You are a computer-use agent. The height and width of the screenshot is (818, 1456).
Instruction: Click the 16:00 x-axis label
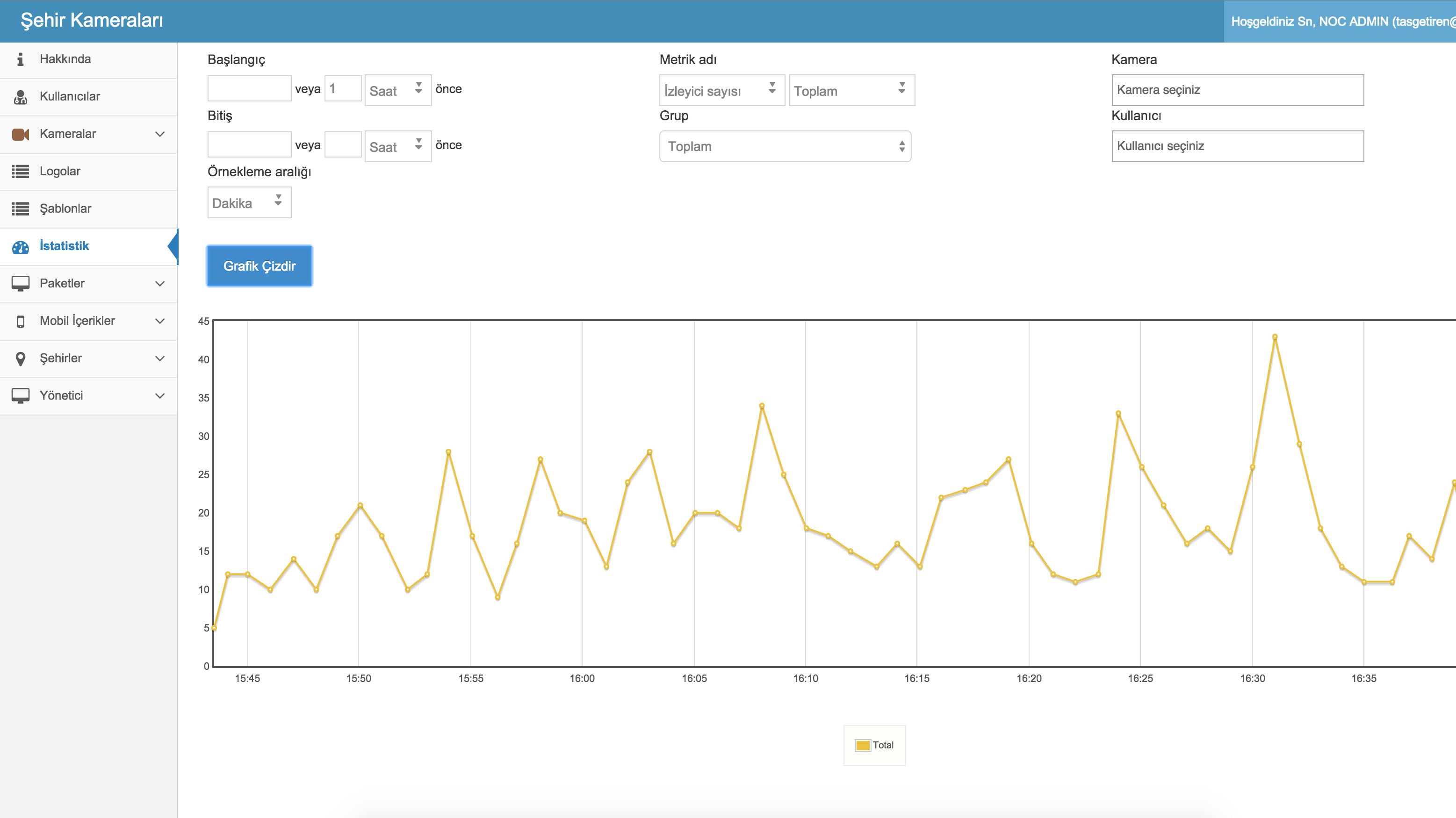tap(582, 679)
